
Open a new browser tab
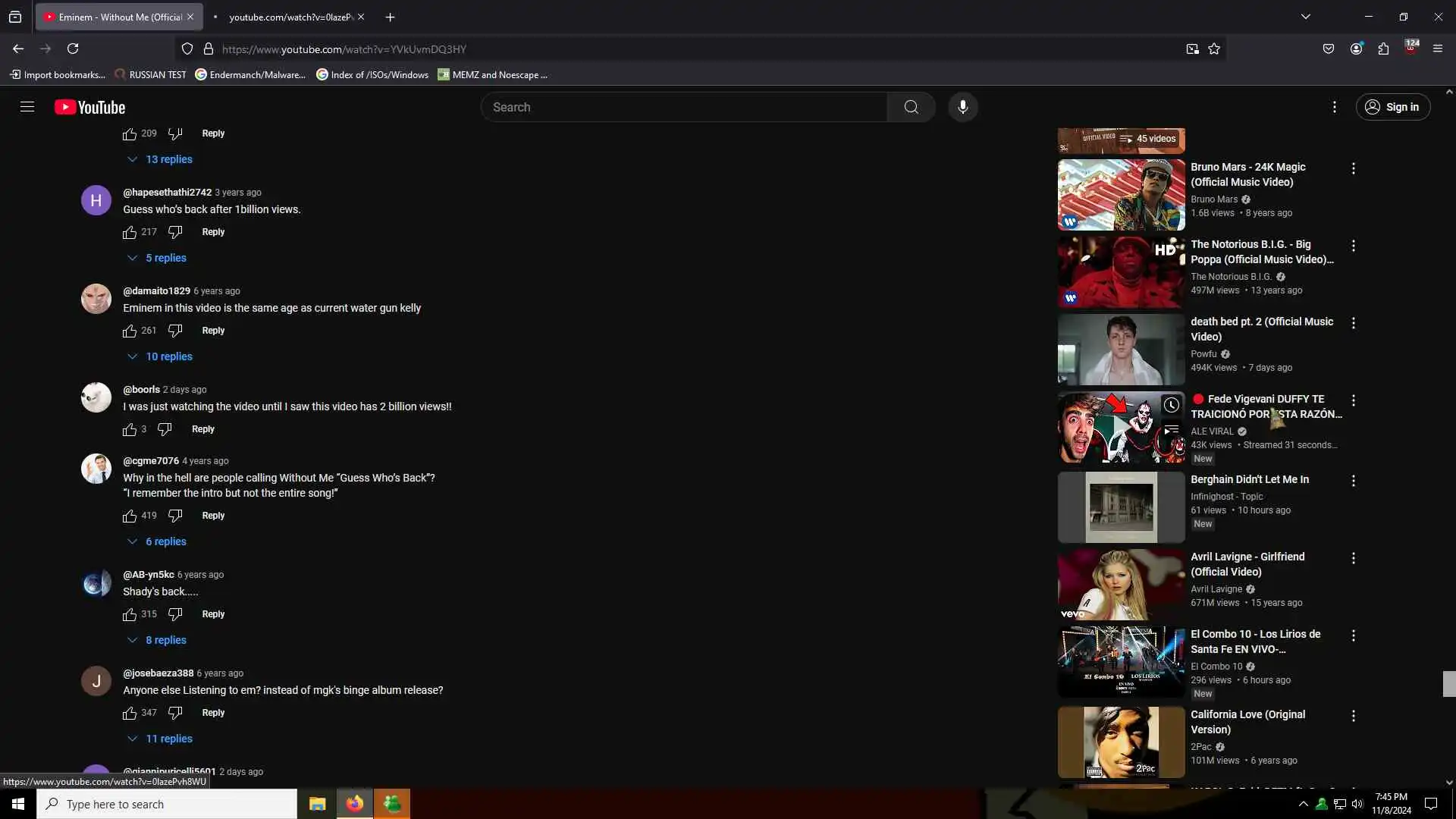click(390, 17)
